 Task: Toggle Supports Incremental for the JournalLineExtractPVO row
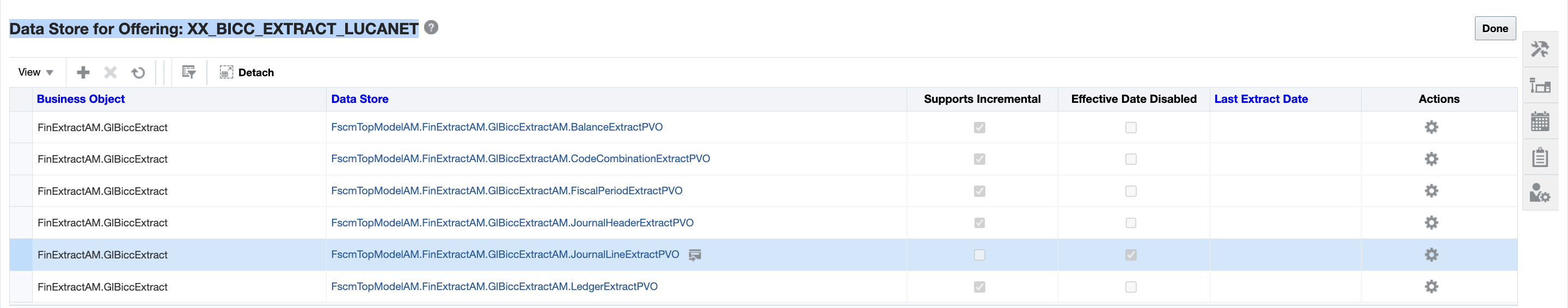pos(979,255)
